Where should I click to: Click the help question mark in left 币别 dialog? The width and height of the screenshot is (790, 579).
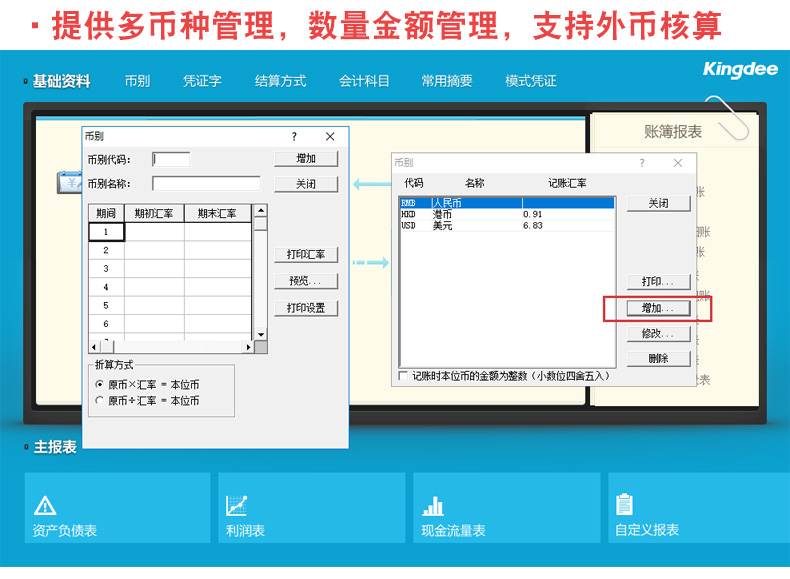pos(294,136)
